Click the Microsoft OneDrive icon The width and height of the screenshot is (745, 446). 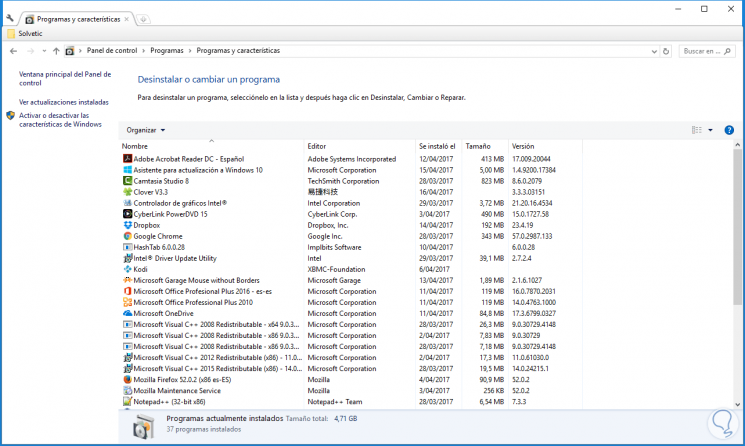pyautogui.click(x=127, y=313)
